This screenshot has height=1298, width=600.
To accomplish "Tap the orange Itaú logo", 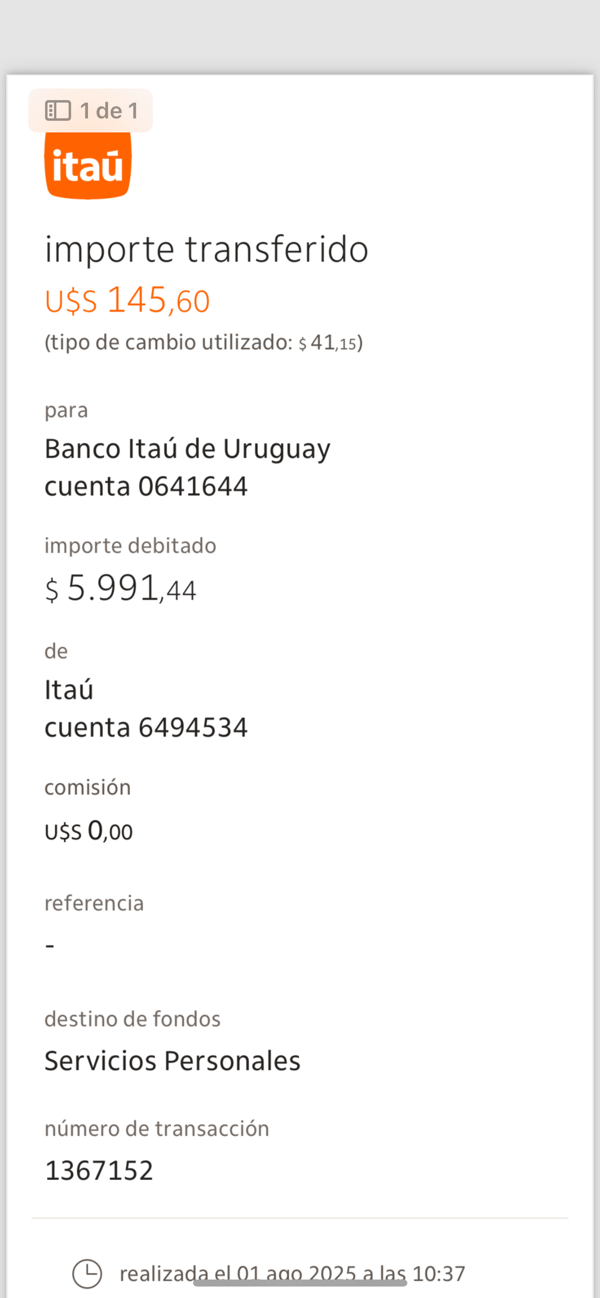I will pos(88,167).
